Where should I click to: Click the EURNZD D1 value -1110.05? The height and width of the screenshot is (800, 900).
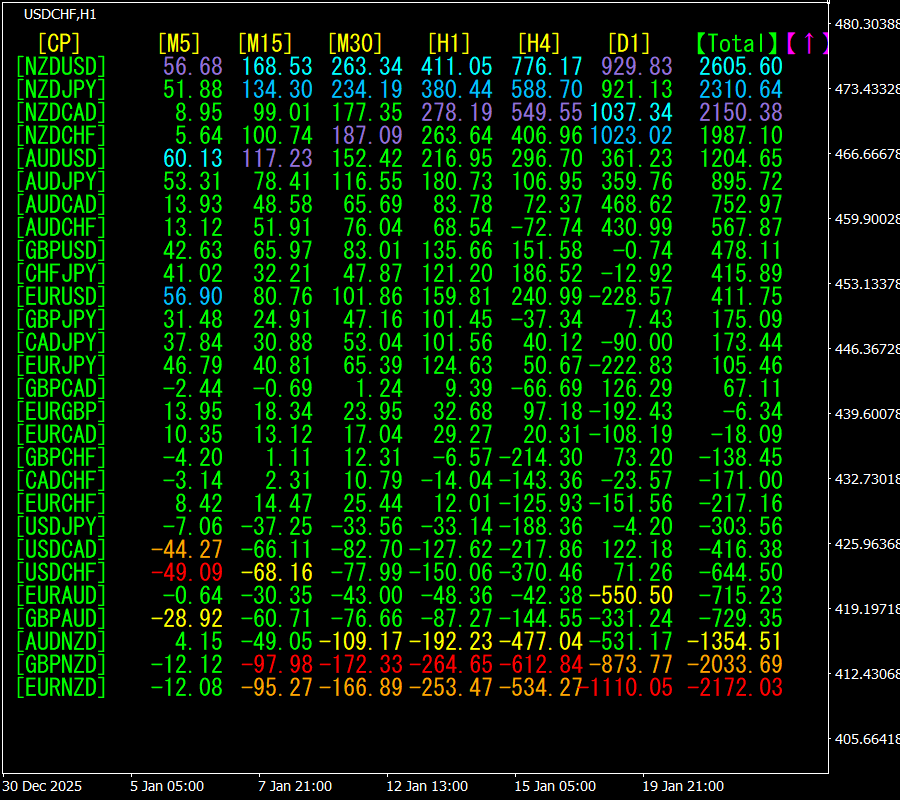[x=625, y=687]
